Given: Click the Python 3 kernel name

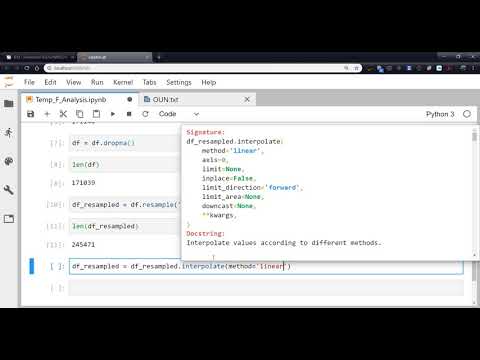Looking at the screenshot, I should (440, 114).
